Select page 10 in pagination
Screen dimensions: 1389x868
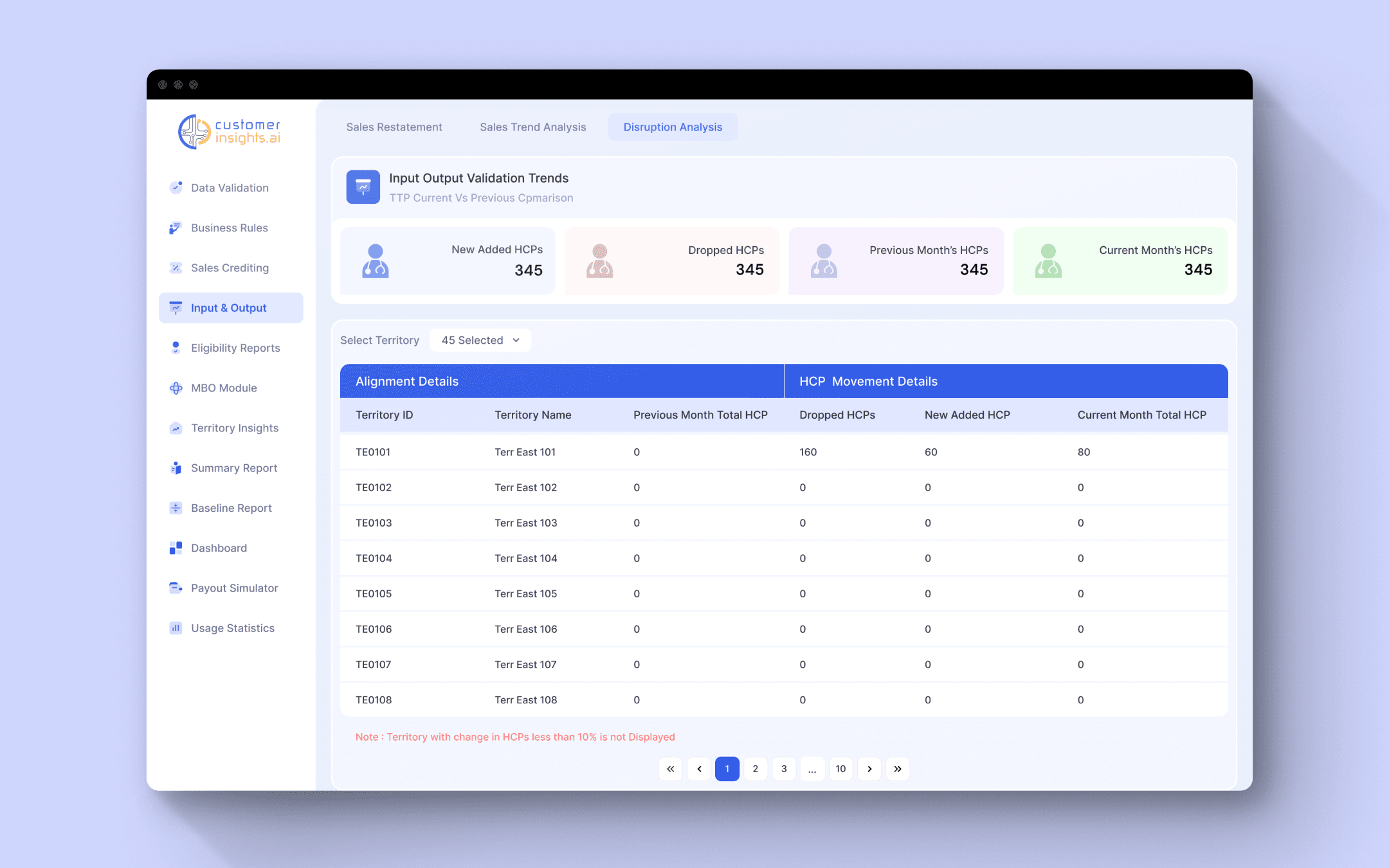click(x=840, y=769)
